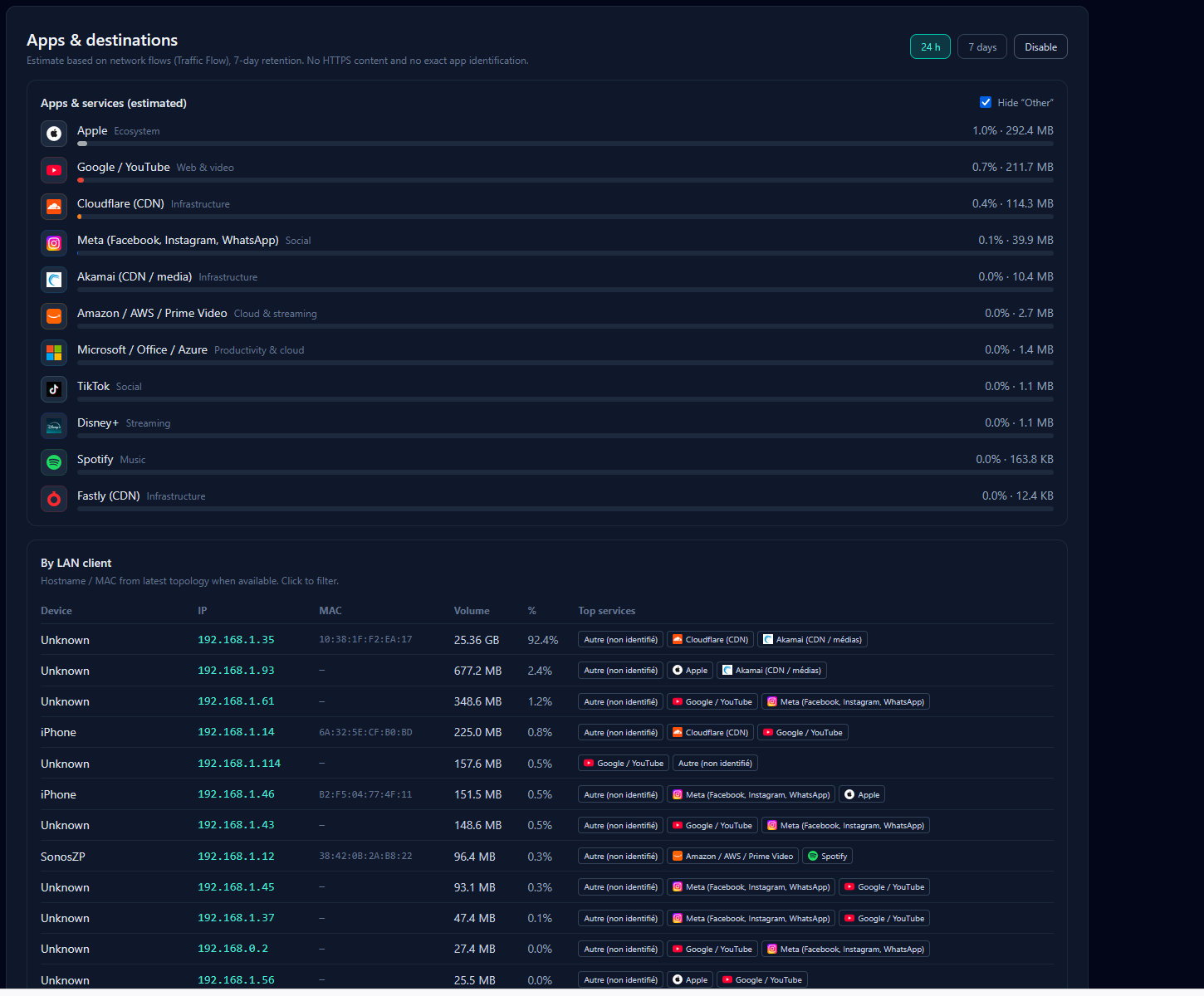Click the Meta chip in the 192.168.1.45 row
The image size is (1204, 996).
tap(751, 887)
